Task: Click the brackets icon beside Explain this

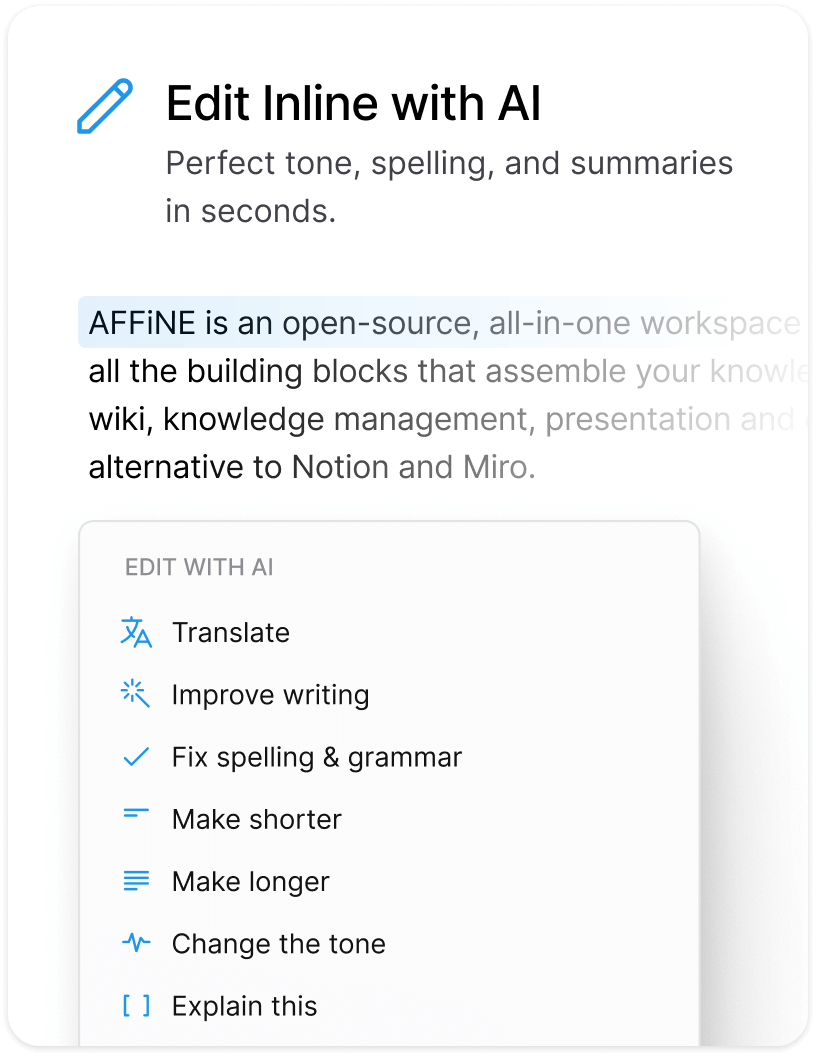Action: coord(137,1005)
